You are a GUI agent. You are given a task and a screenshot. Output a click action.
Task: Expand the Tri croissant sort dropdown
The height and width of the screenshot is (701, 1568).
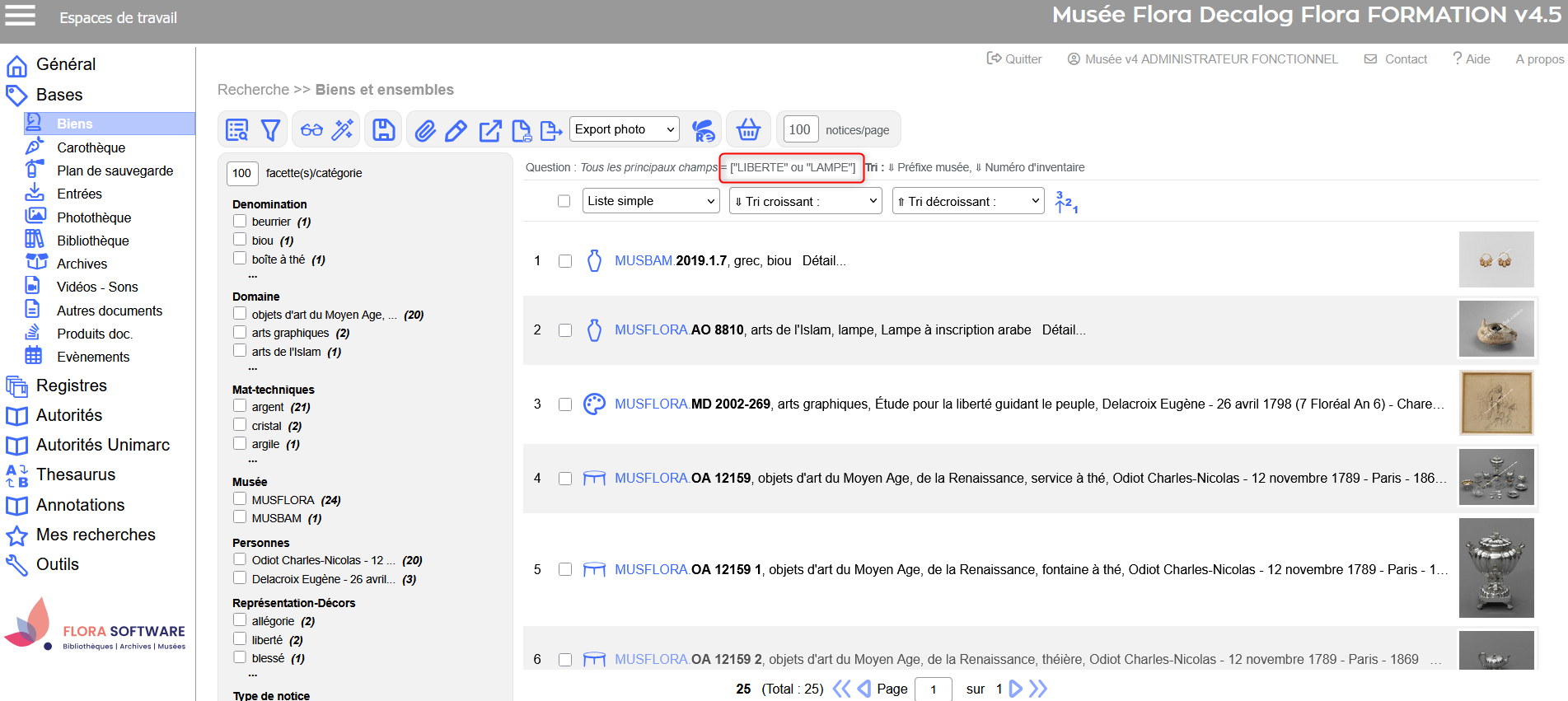pos(805,201)
